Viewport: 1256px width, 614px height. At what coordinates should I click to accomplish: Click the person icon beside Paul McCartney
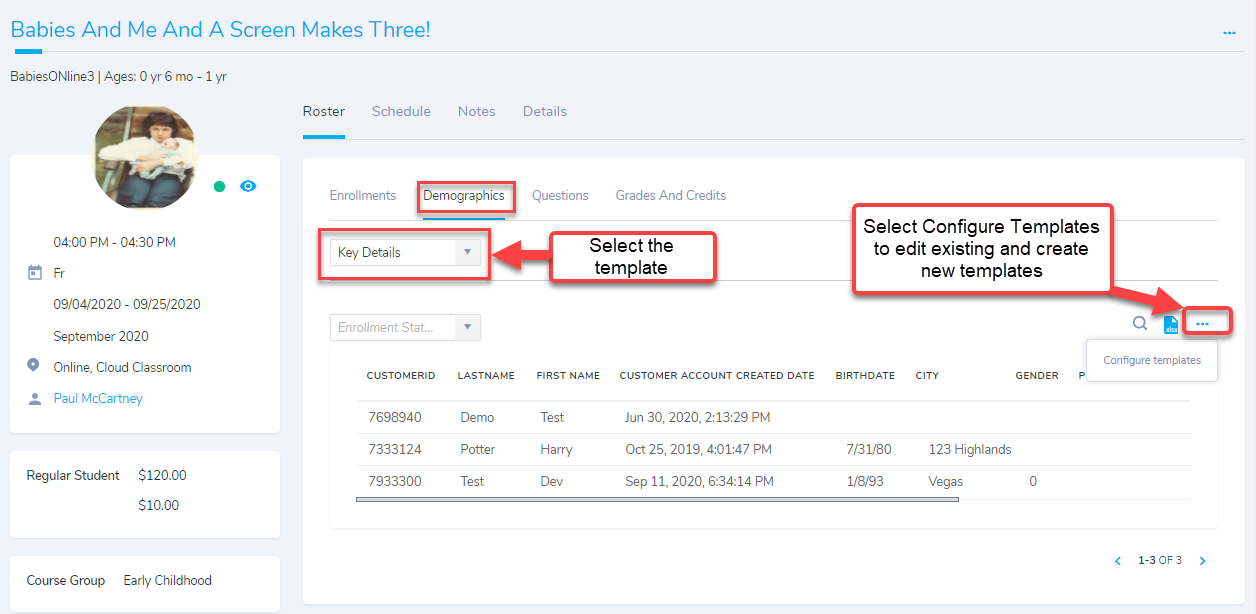pyautogui.click(x=35, y=398)
